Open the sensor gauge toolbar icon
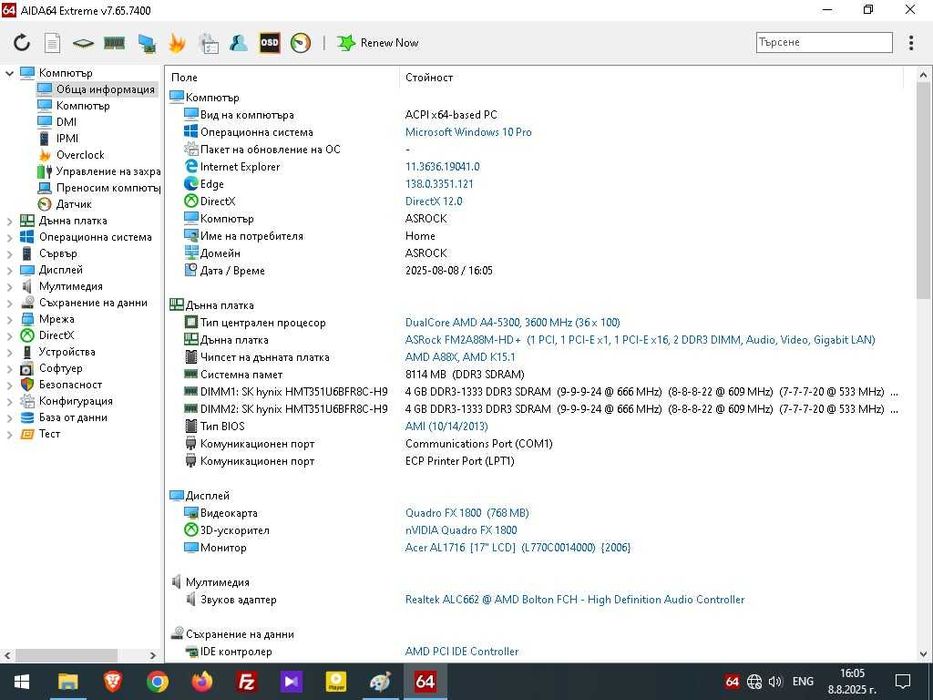 coord(301,43)
